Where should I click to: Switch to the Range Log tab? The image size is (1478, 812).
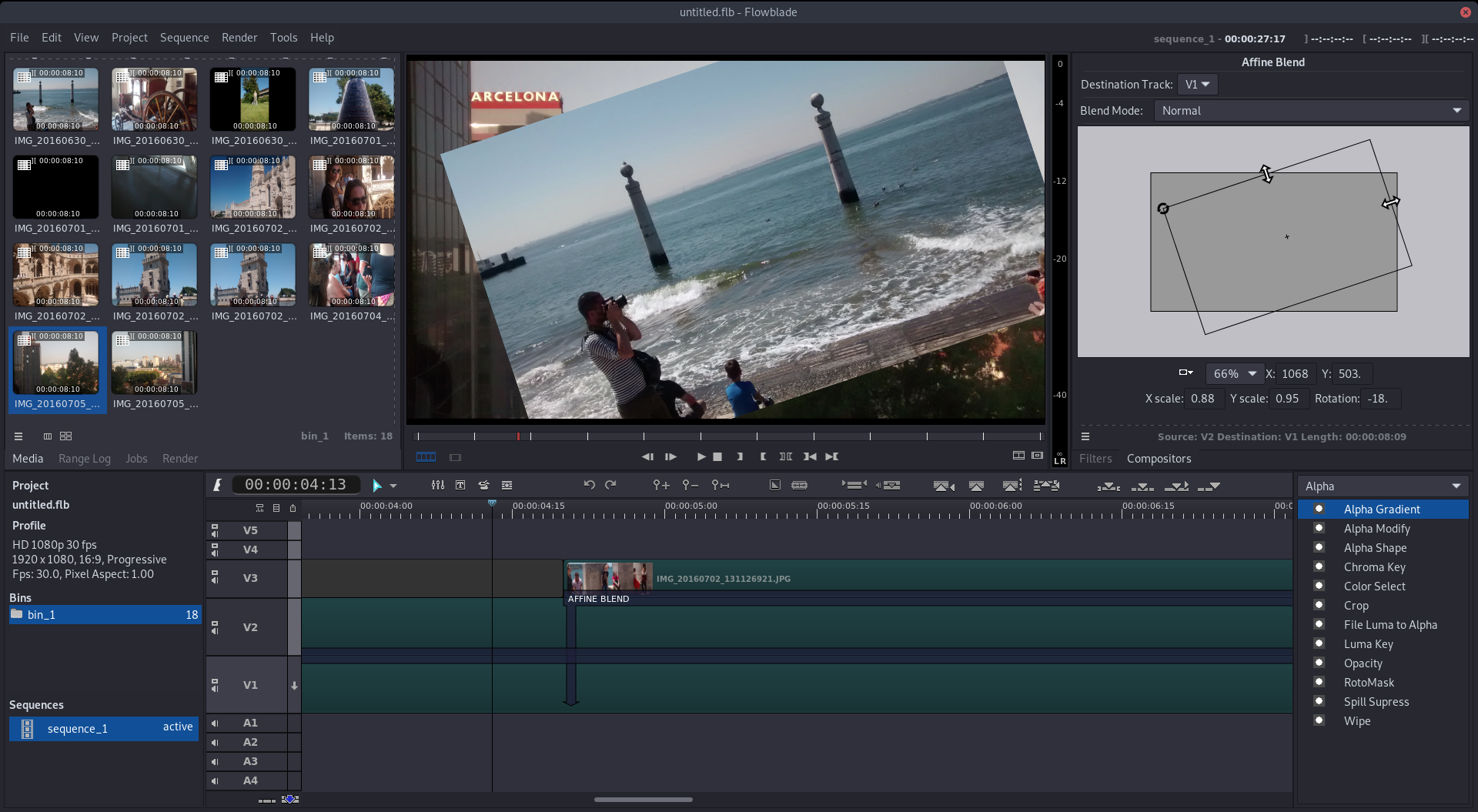[x=85, y=459]
